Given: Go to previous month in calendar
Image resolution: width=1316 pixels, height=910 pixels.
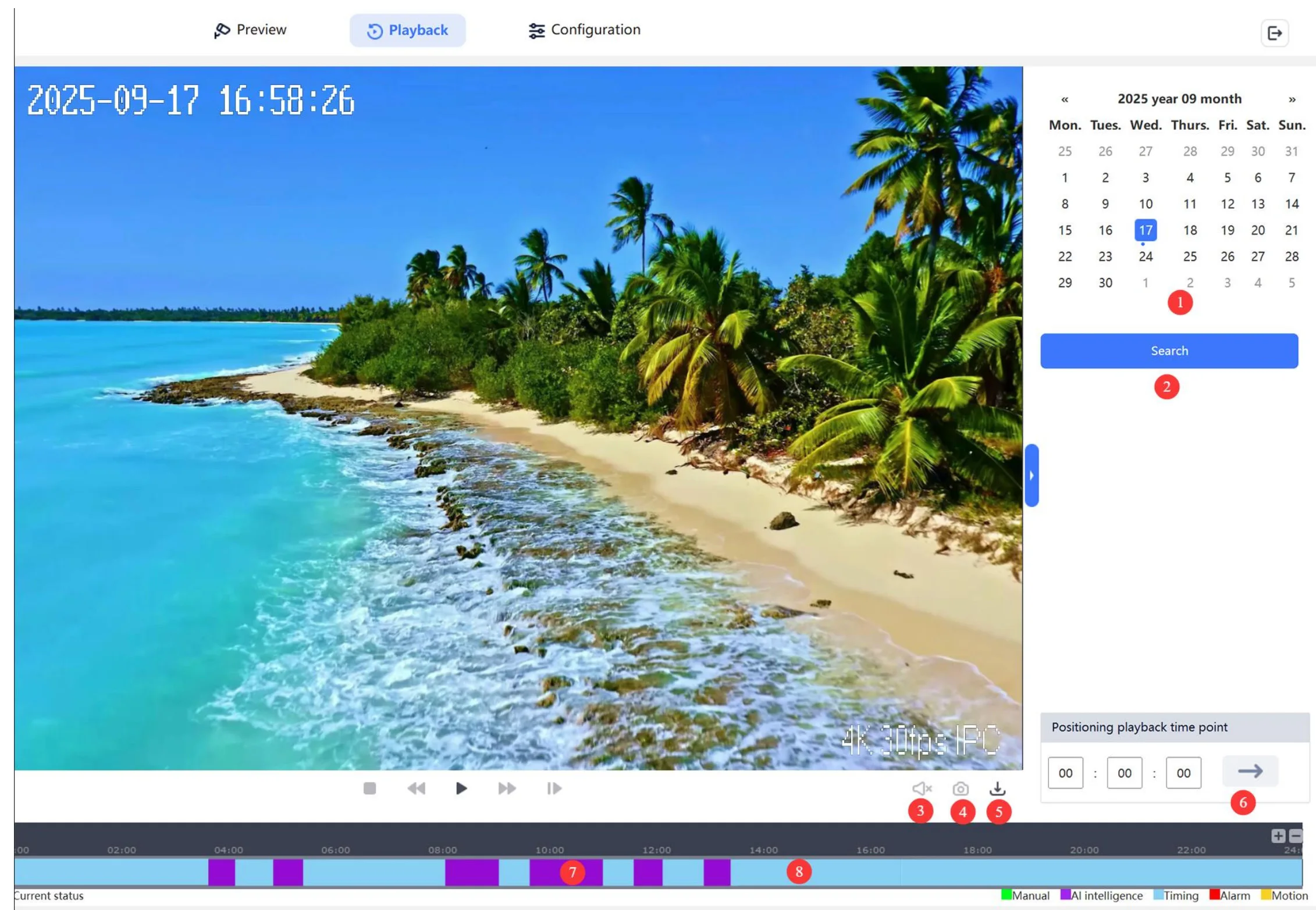Looking at the screenshot, I should [1065, 99].
